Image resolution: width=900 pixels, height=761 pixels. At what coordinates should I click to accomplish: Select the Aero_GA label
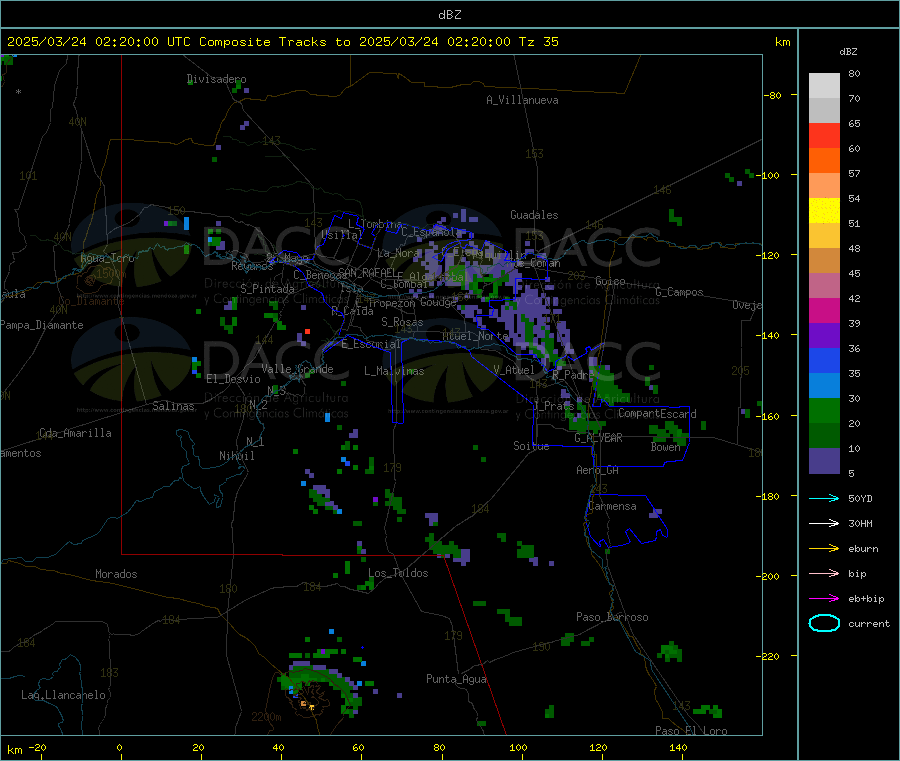(598, 470)
